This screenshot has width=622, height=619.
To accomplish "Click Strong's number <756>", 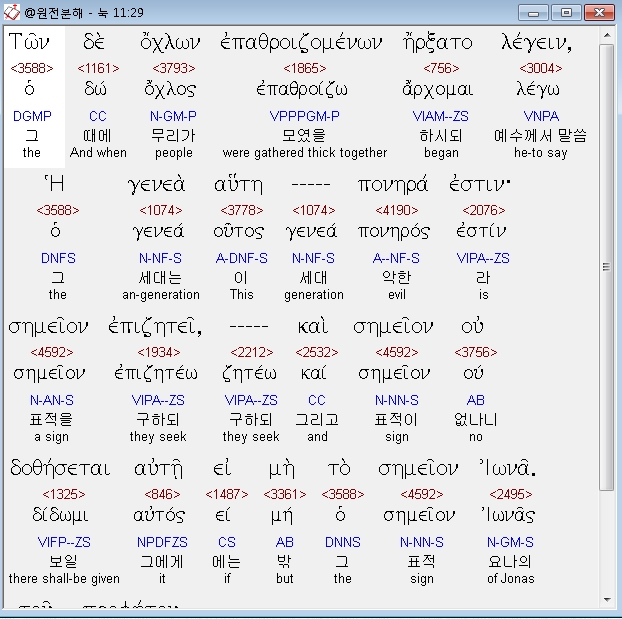I will [441, 68].
